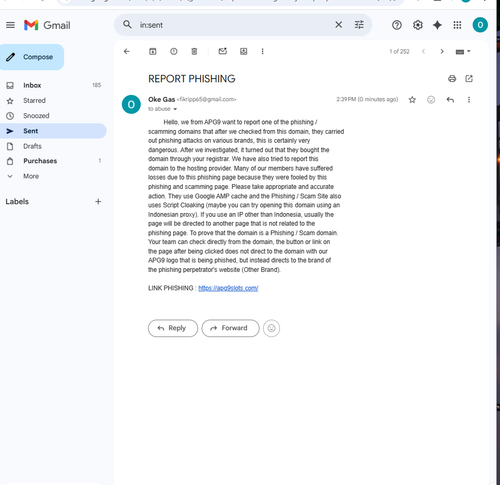Mark this email as unread
The width and height of the screenshot is (500, 485).
[x=223, y=51]
